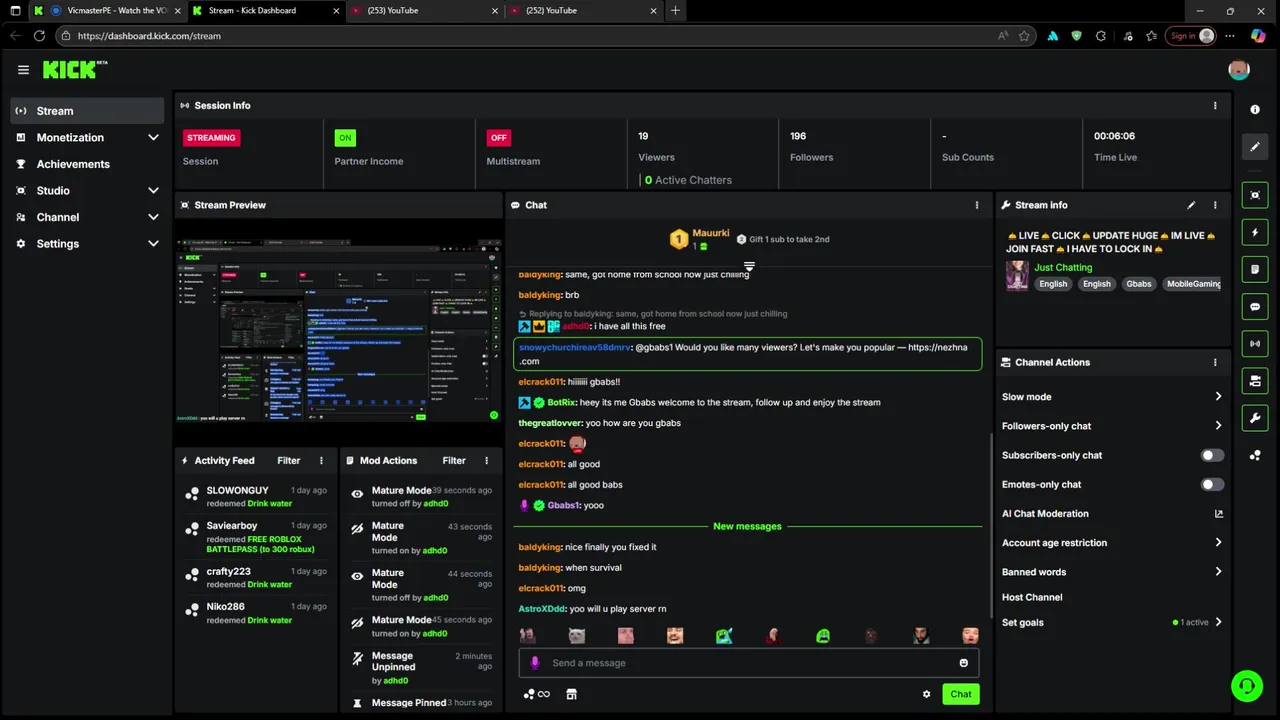Click the Send a message input field
This screenshot has width=1280, height=720.
tap(748, 663)
